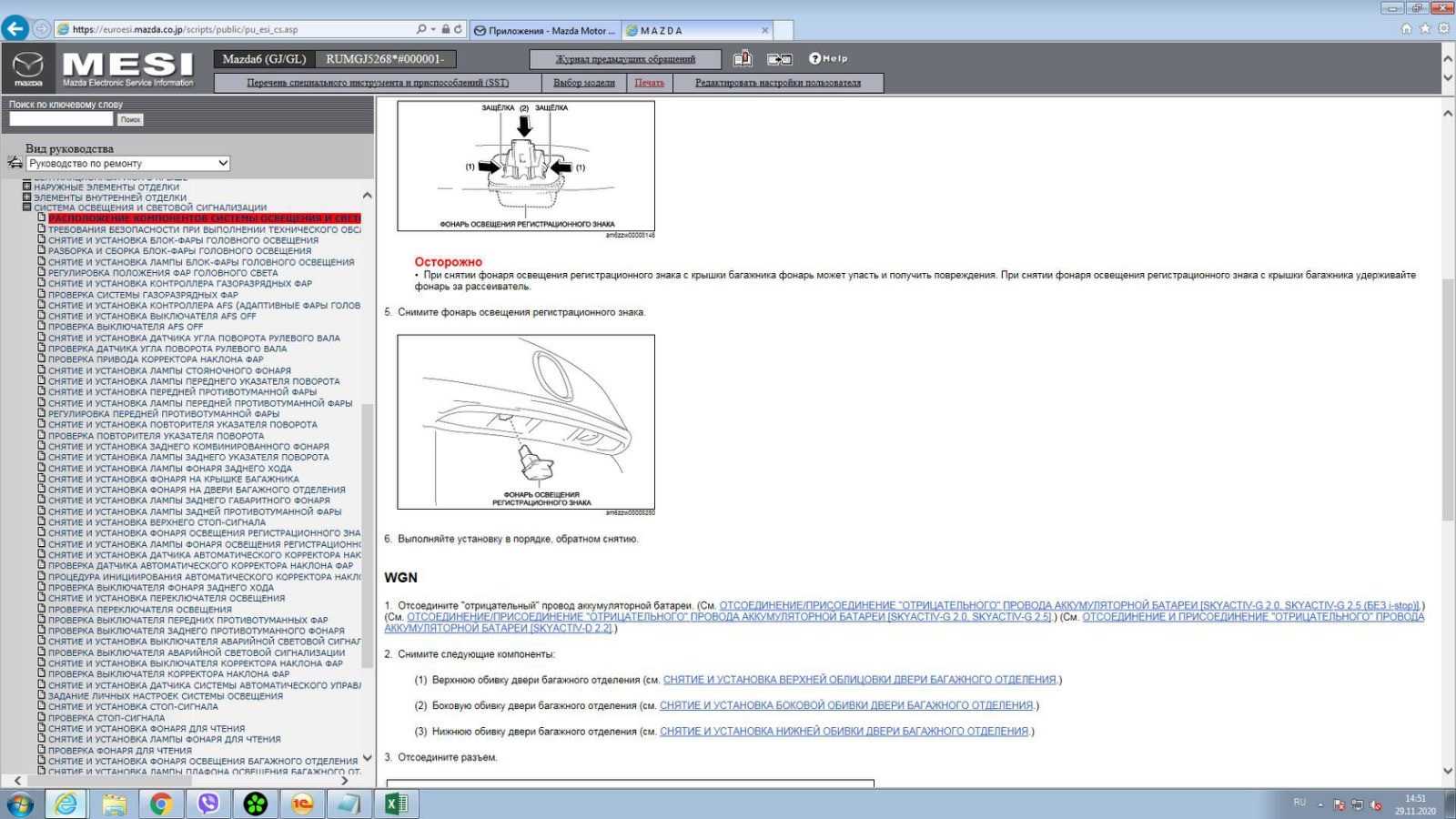Open the browser Home icon

(1407, 29)
